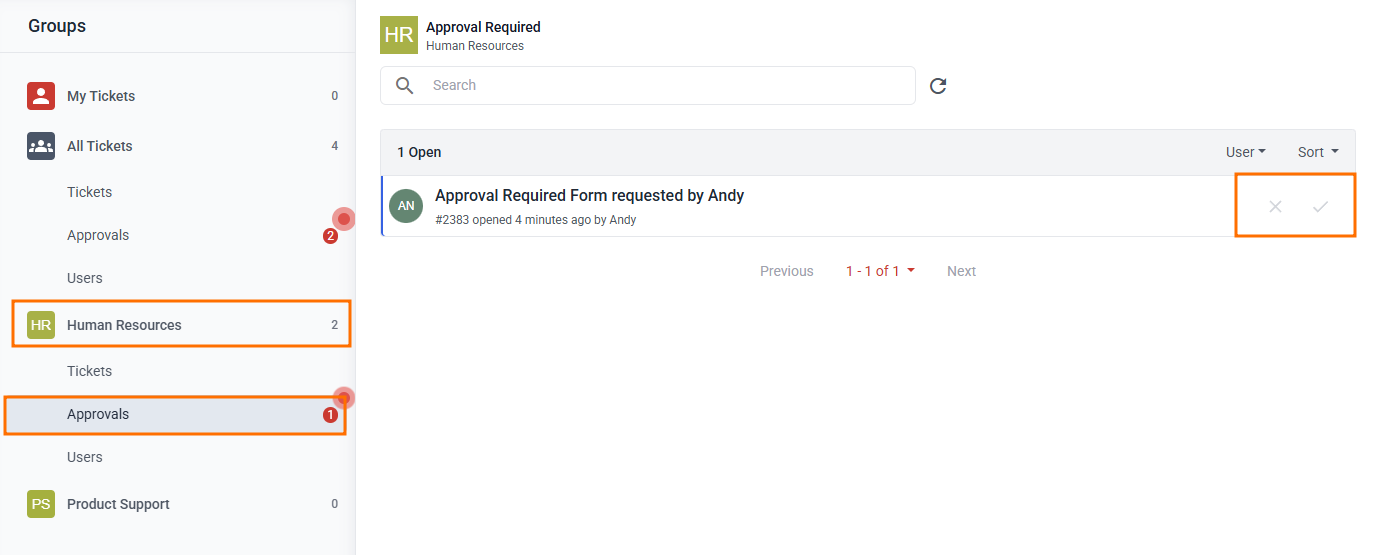The width and height of the screenshot is (1373, 555).
Task: Open the Sort dropdown
Action: pos(1317,152)
